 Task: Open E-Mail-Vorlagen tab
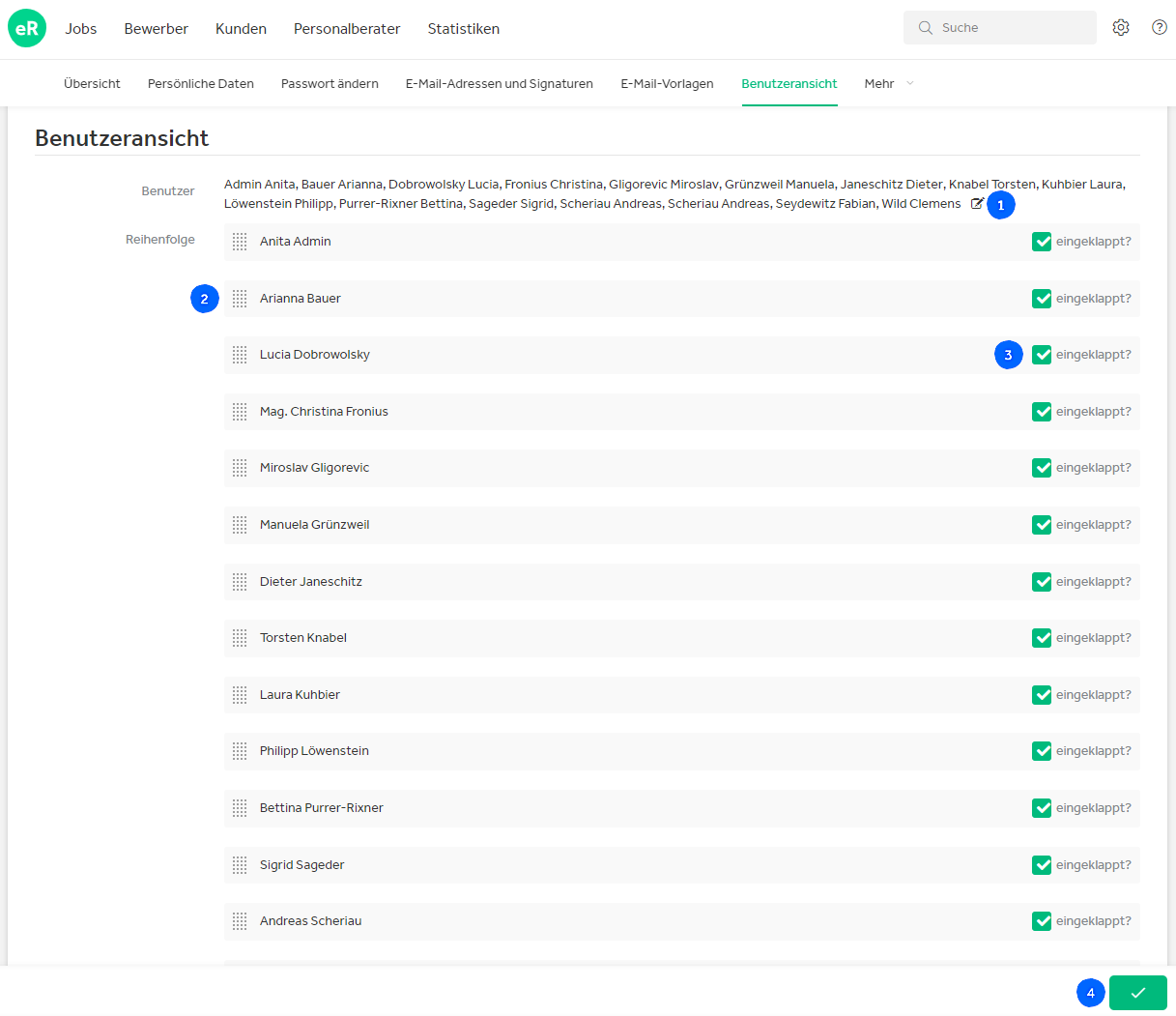click(x=667, y=84)
